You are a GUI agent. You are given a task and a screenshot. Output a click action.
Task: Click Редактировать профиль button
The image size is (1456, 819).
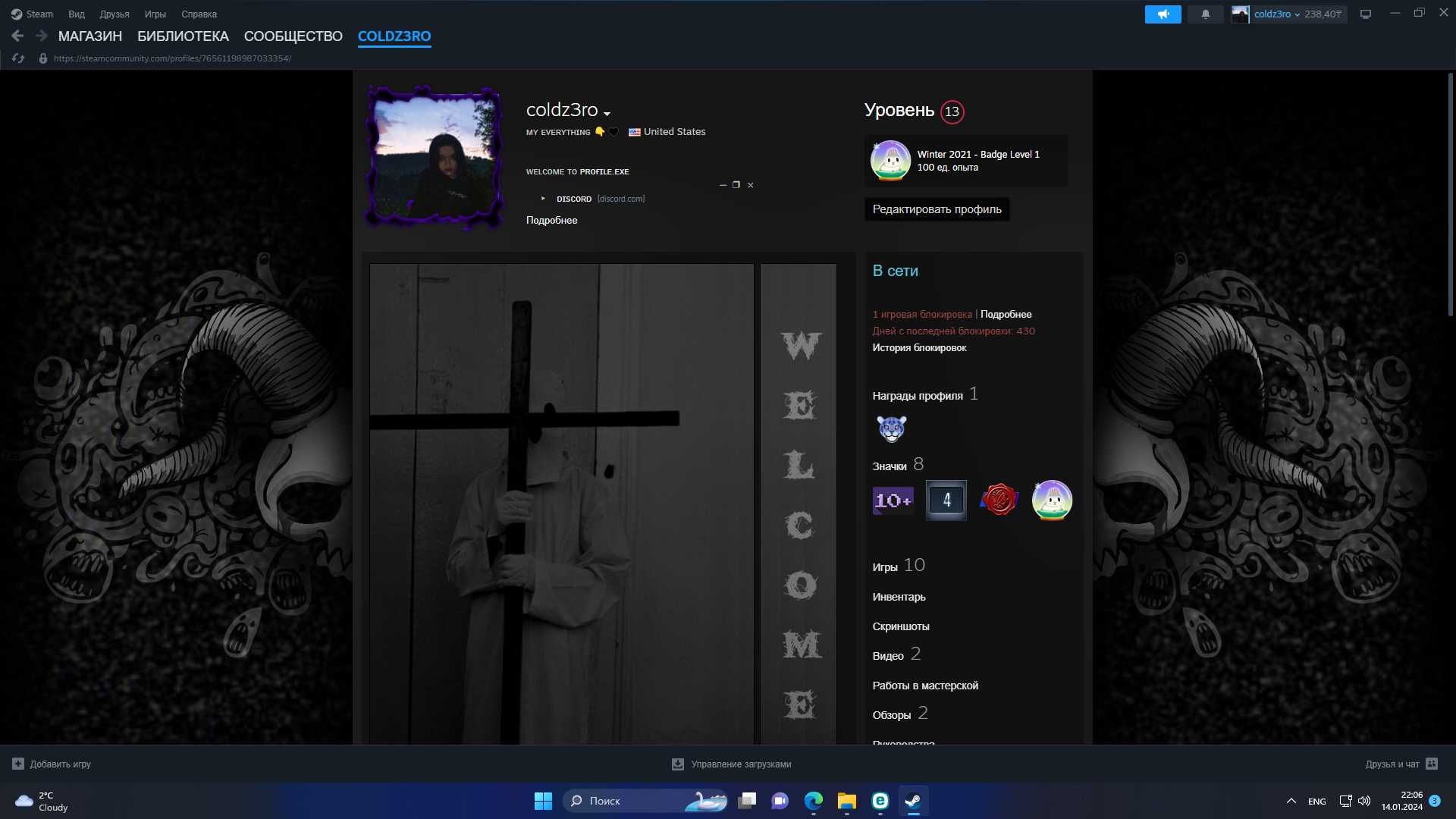tap(937, 209)
